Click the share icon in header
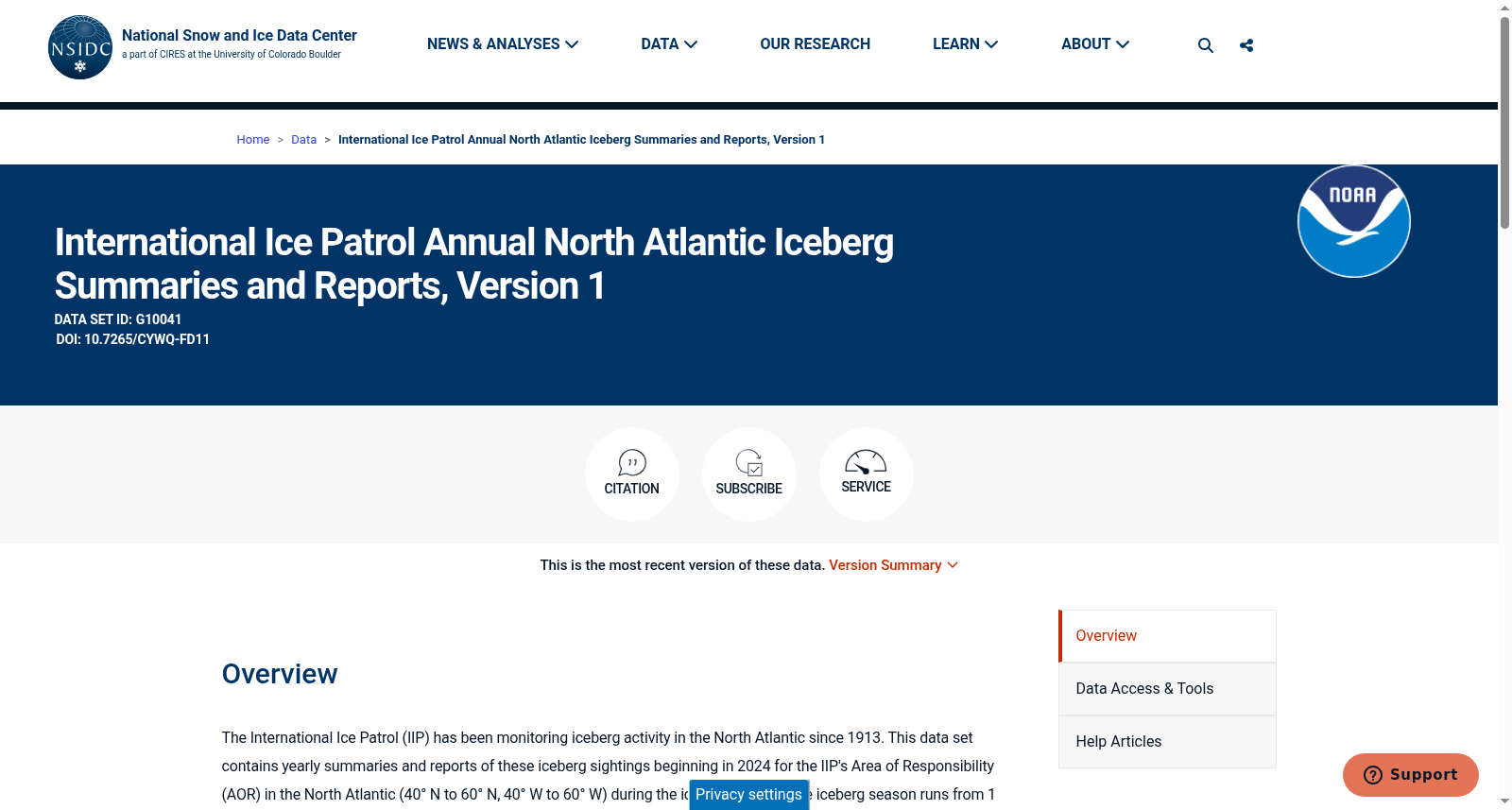The image size is (1512, 810). (x=1246, y=45)
